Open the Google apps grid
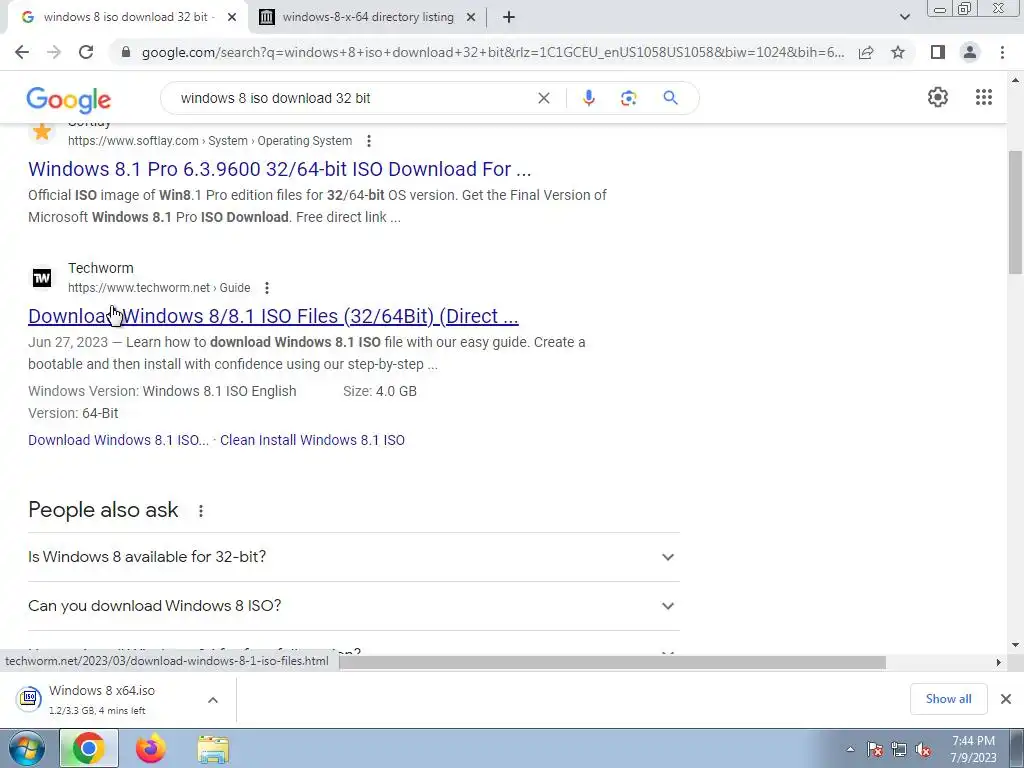This screenshot has width=1024, height=768. click(x=984, y=97)
